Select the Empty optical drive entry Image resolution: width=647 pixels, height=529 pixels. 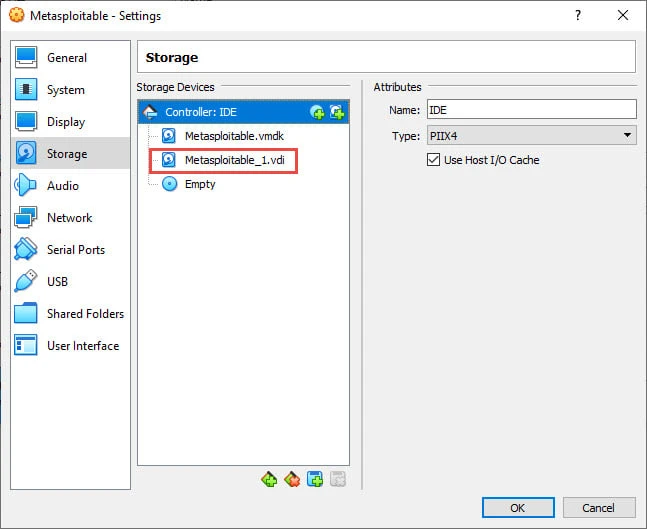pyautogui.click(x=200, y=184)
